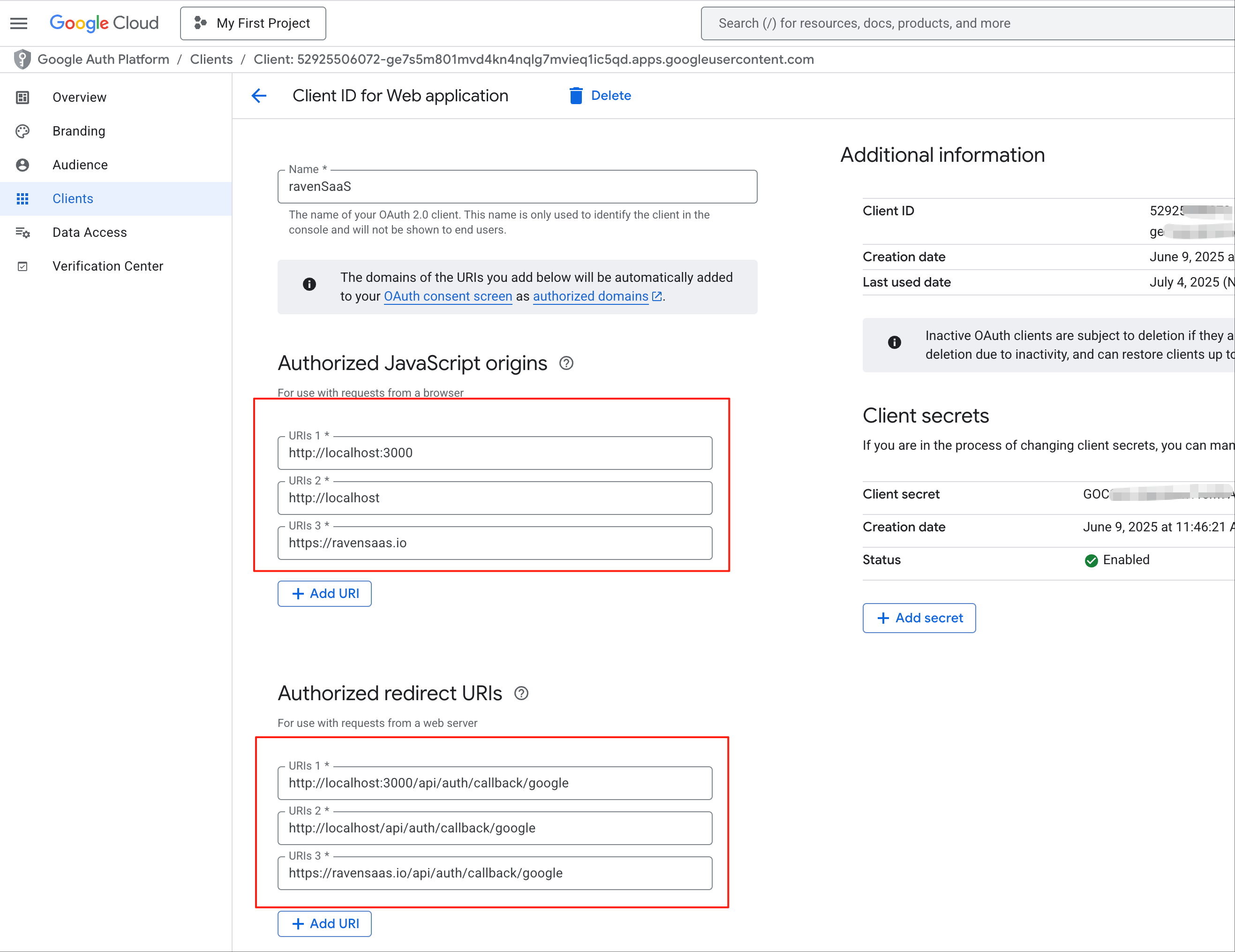Click the Branding palette icon
Screen dimensions: 1235x952
click(x=23, y=131)
